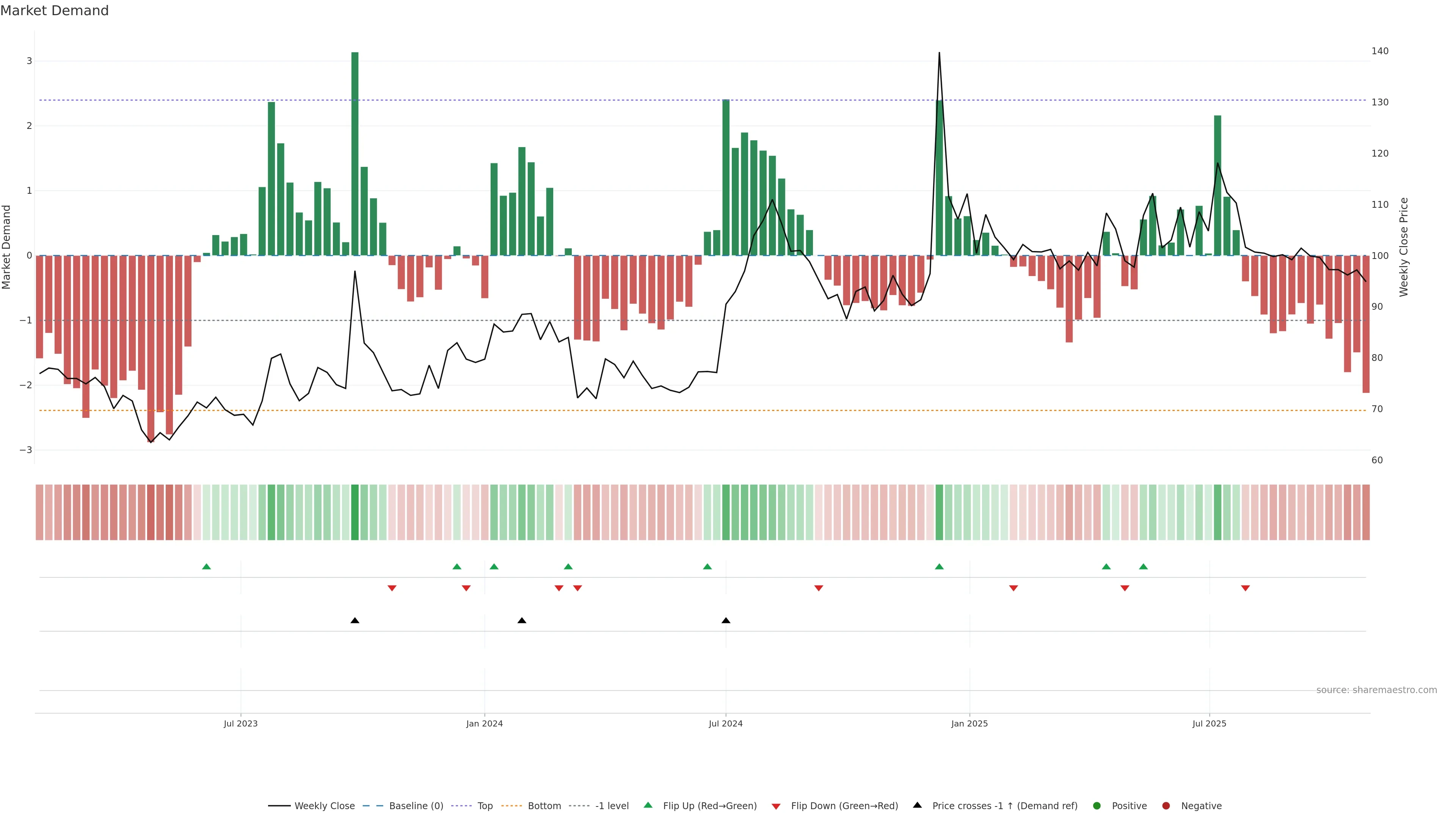Toggle the Baseline (0) legend entry
Viewport: 1456px width, 819px height.
pos(416,806)
